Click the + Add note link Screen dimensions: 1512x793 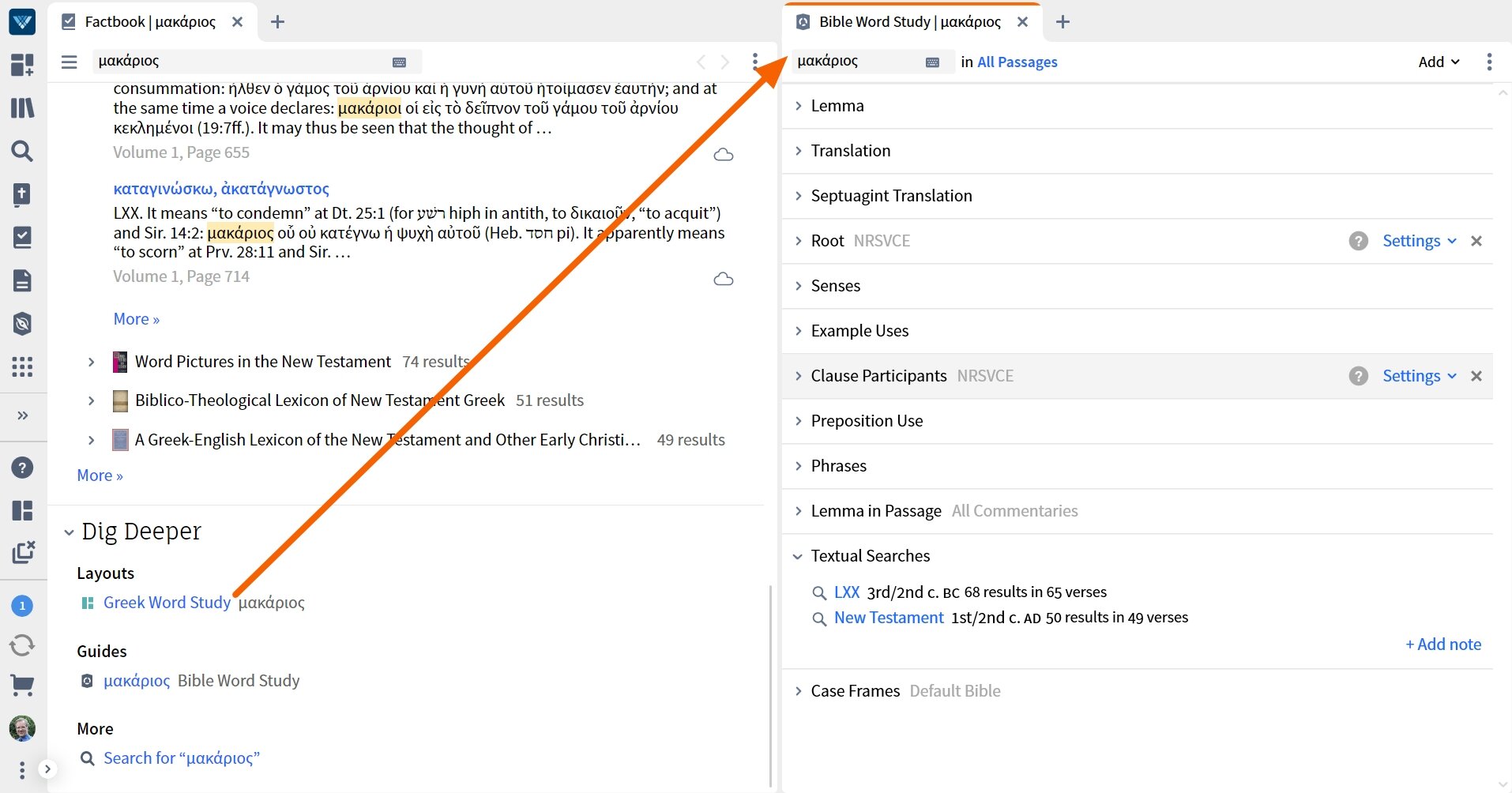tap(1443, 645)
